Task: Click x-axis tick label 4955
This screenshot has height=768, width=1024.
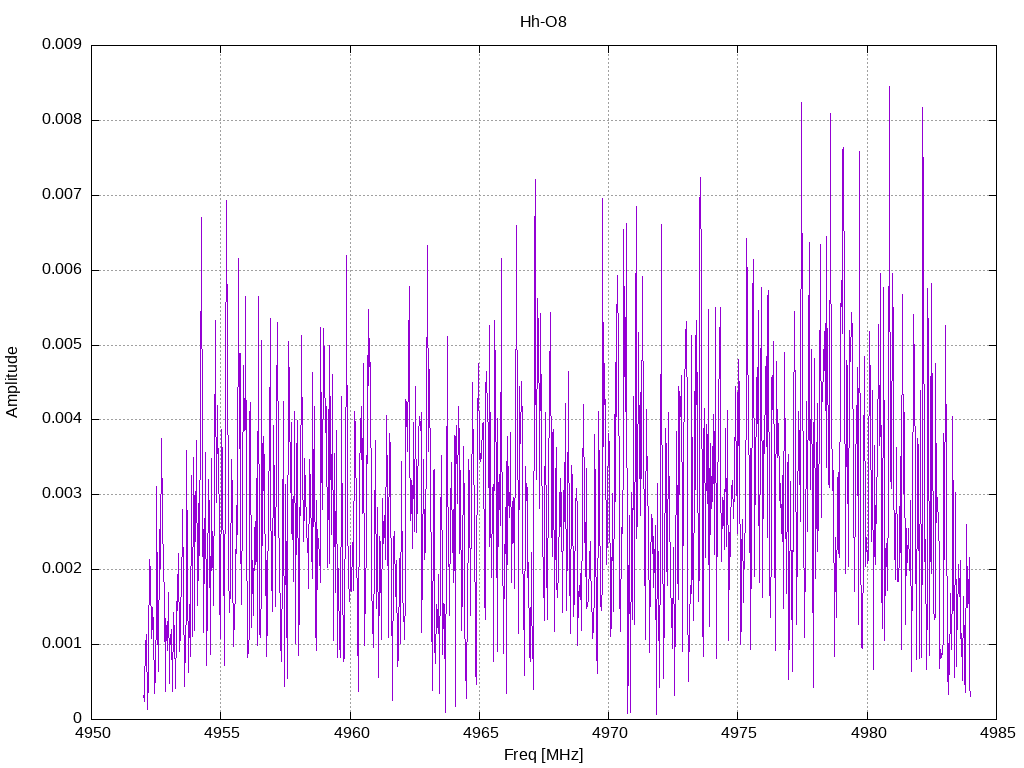Action: 221,733
